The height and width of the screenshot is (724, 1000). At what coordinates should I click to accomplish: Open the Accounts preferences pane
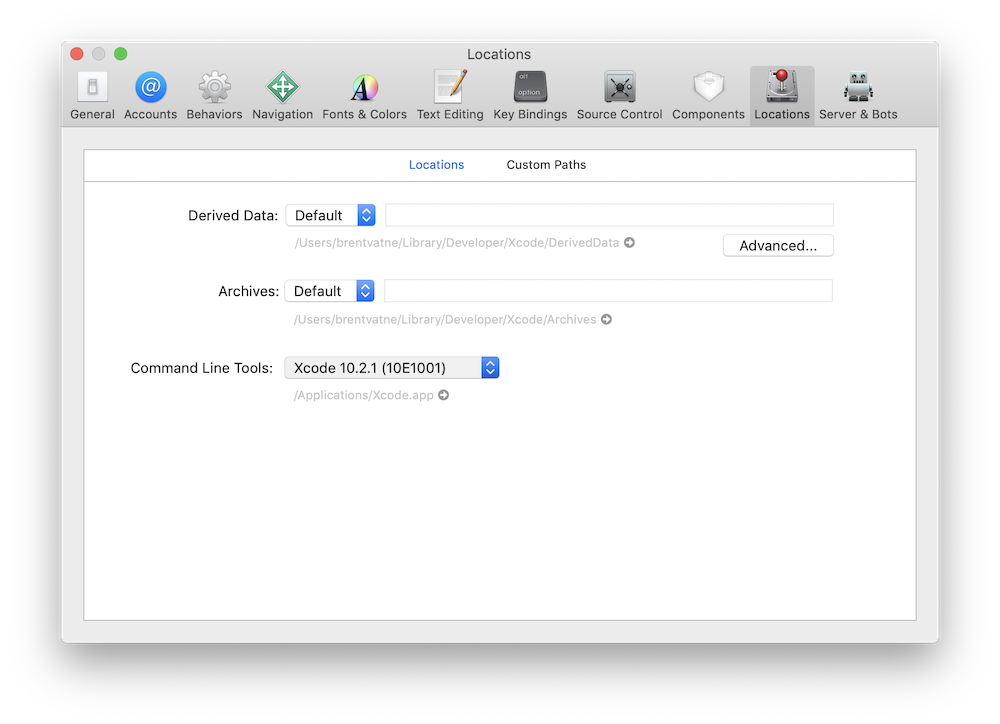(151, 96)
